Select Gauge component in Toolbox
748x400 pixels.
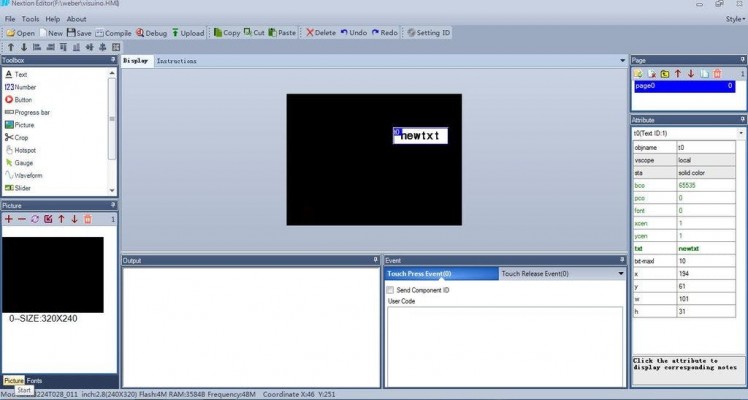(x=19, y=163)
